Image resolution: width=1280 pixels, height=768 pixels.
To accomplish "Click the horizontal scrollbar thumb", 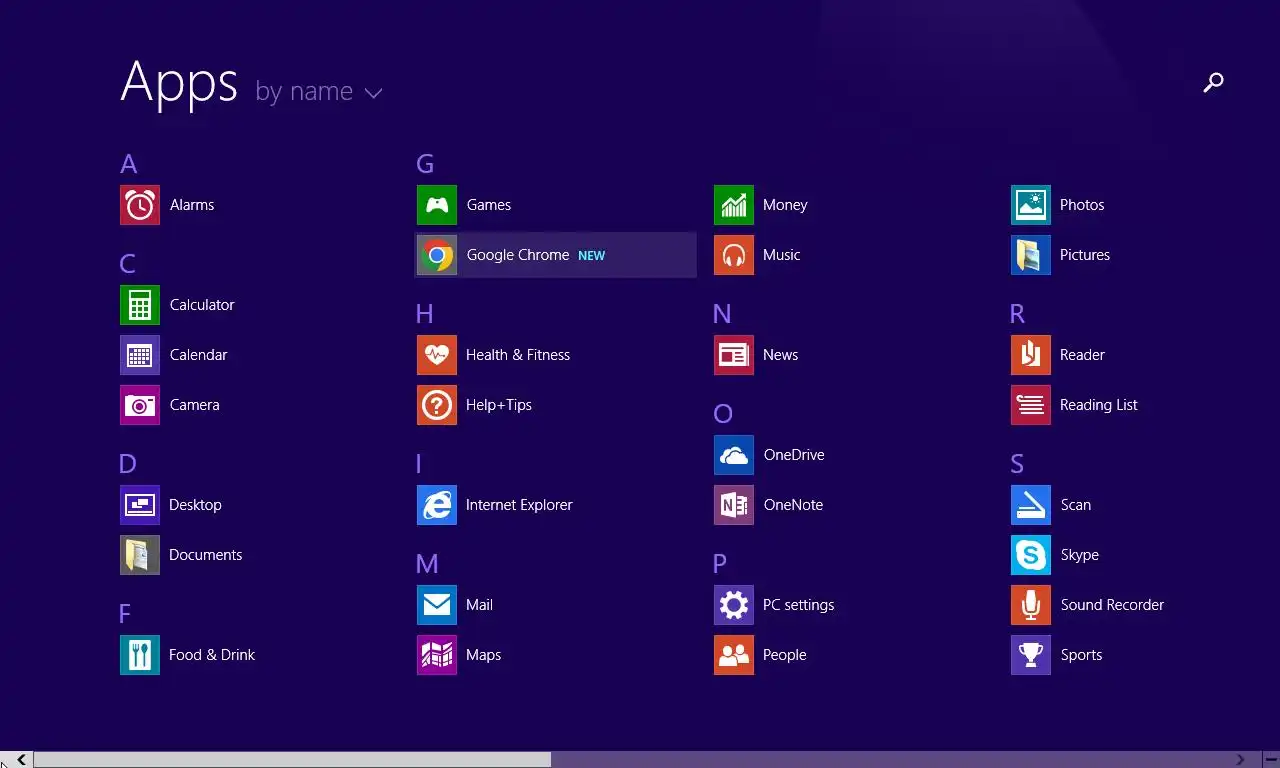I will coord(292,760).
